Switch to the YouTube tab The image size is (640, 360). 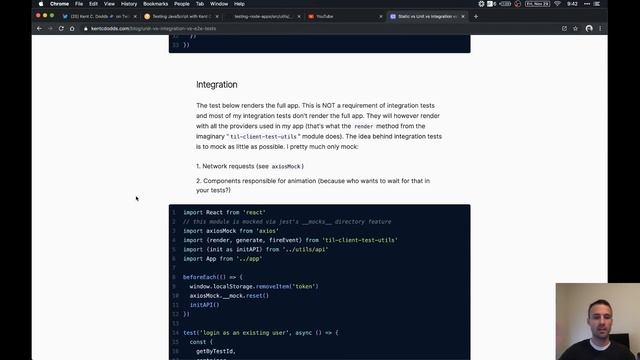coord(345,16)
